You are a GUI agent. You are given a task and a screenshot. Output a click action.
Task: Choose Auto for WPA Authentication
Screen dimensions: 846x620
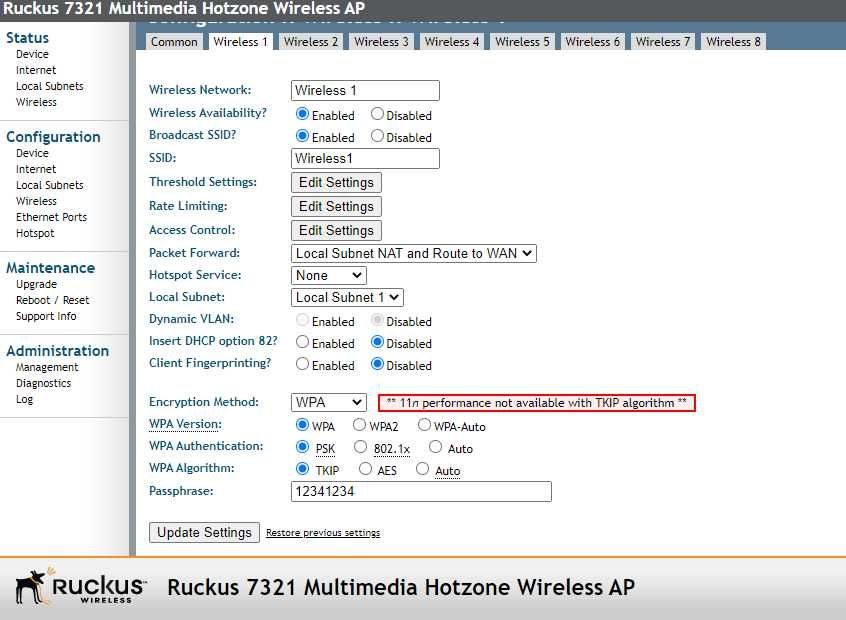click(435, 447)
